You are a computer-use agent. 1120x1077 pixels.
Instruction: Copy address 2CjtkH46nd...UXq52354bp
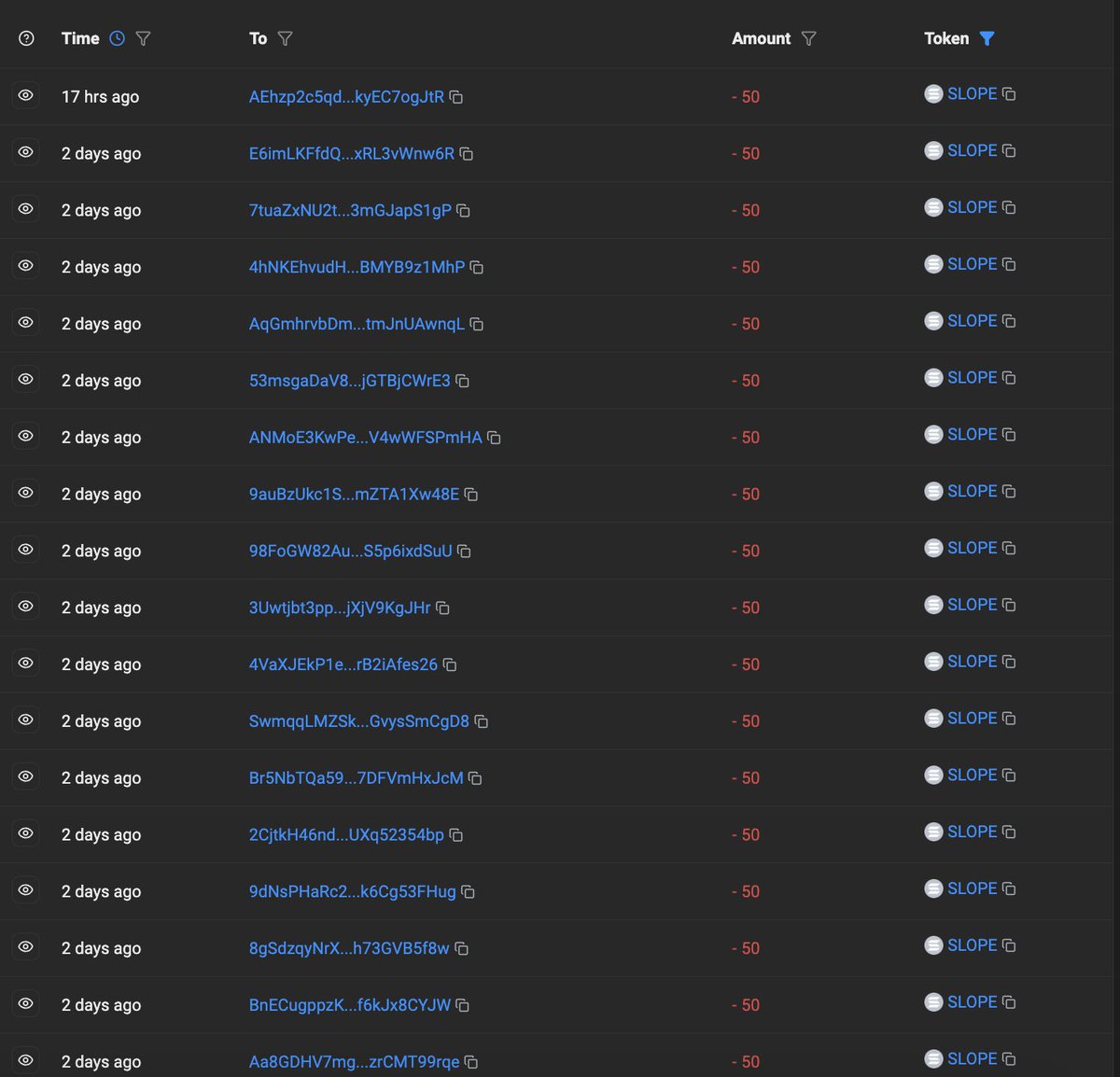coord(456,835)
